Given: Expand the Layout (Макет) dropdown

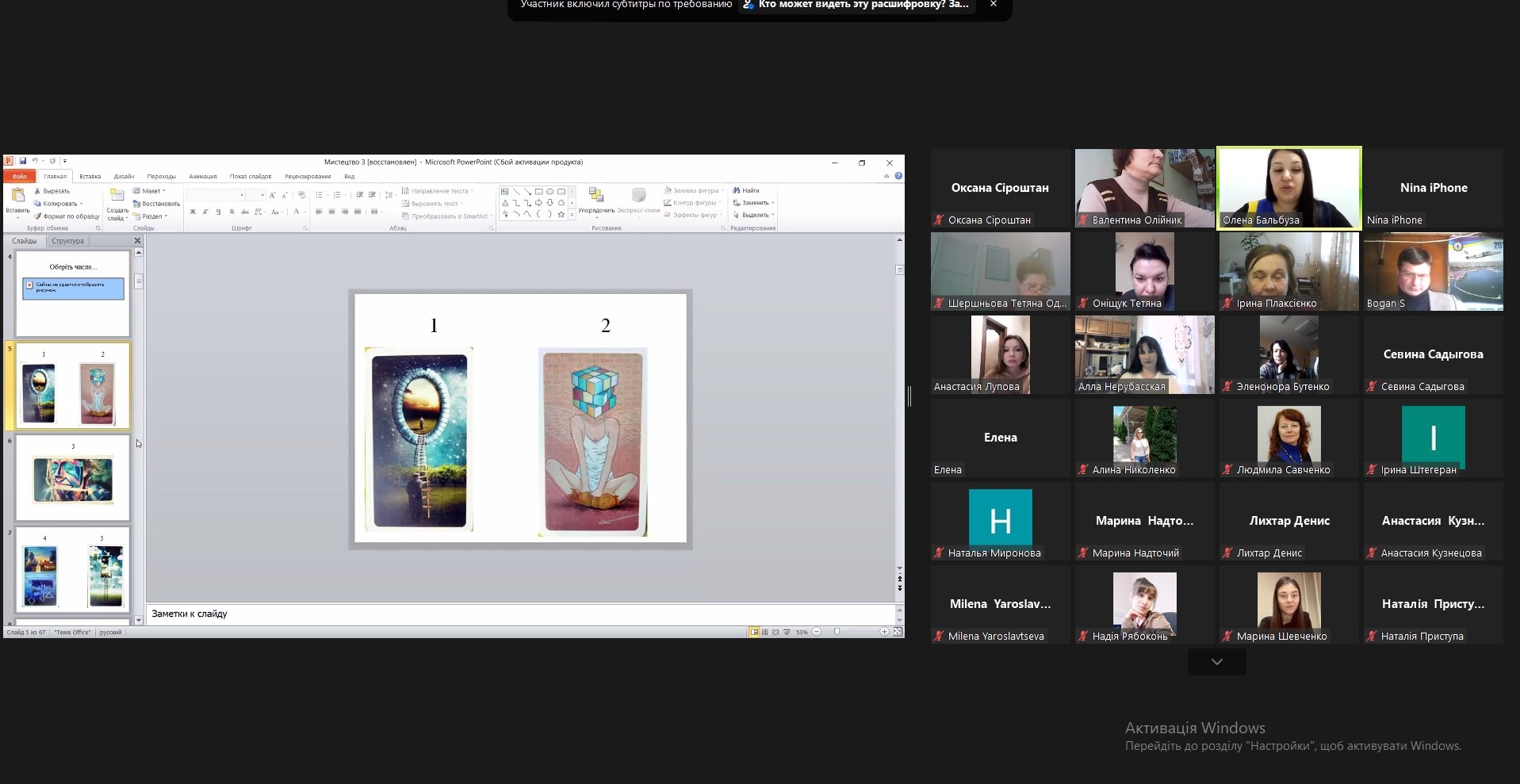Looking at the screenshot, I should 150,191.
